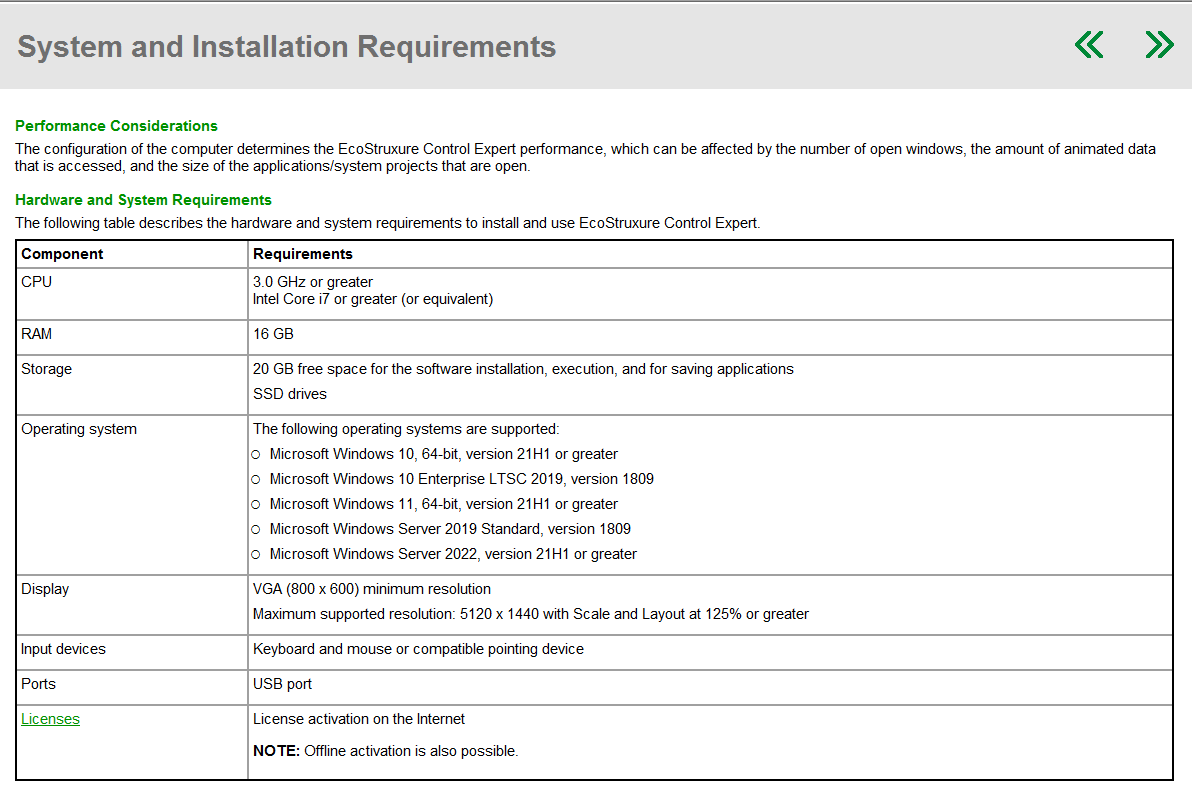This screenshot has height=785, width=1192.
Task: Select the Intel Core i7 or greater line
Action: tap(372, 299)
